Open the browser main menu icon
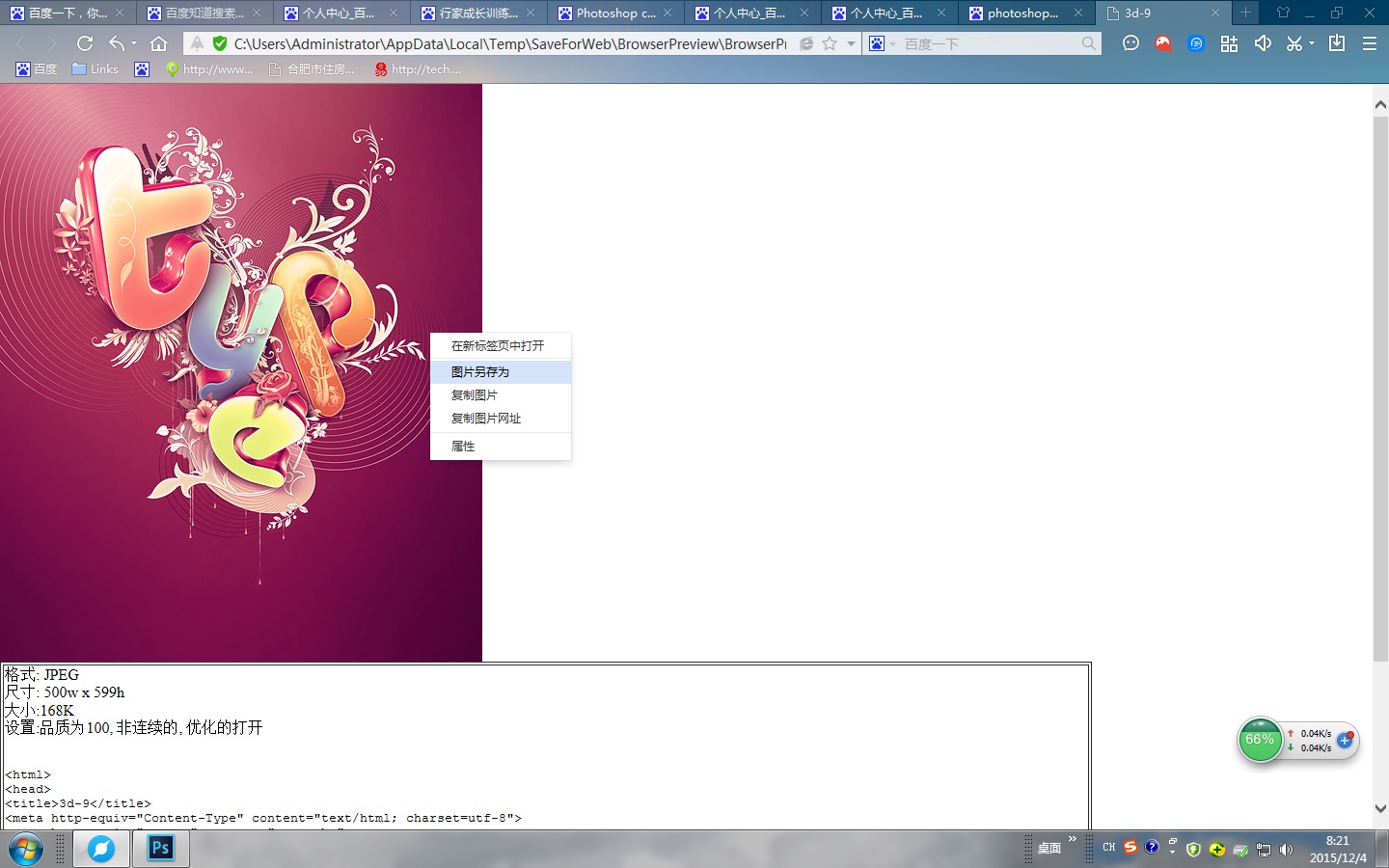This screenshot has height=868, width=1389. click(1370, 43)
